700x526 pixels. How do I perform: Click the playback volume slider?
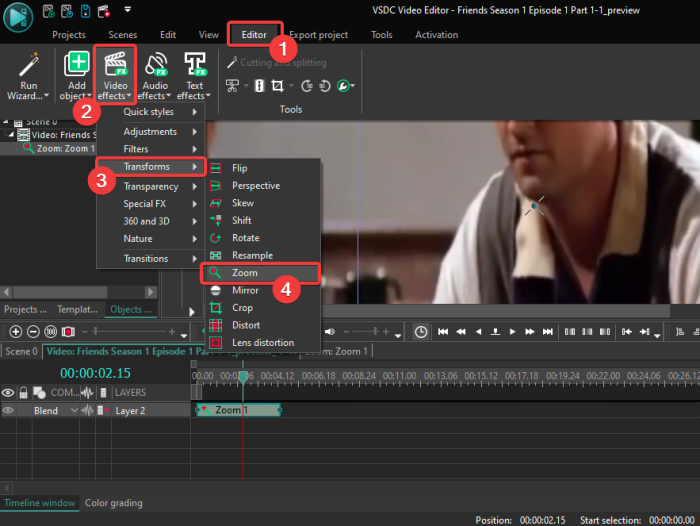(x=367, y=331)
